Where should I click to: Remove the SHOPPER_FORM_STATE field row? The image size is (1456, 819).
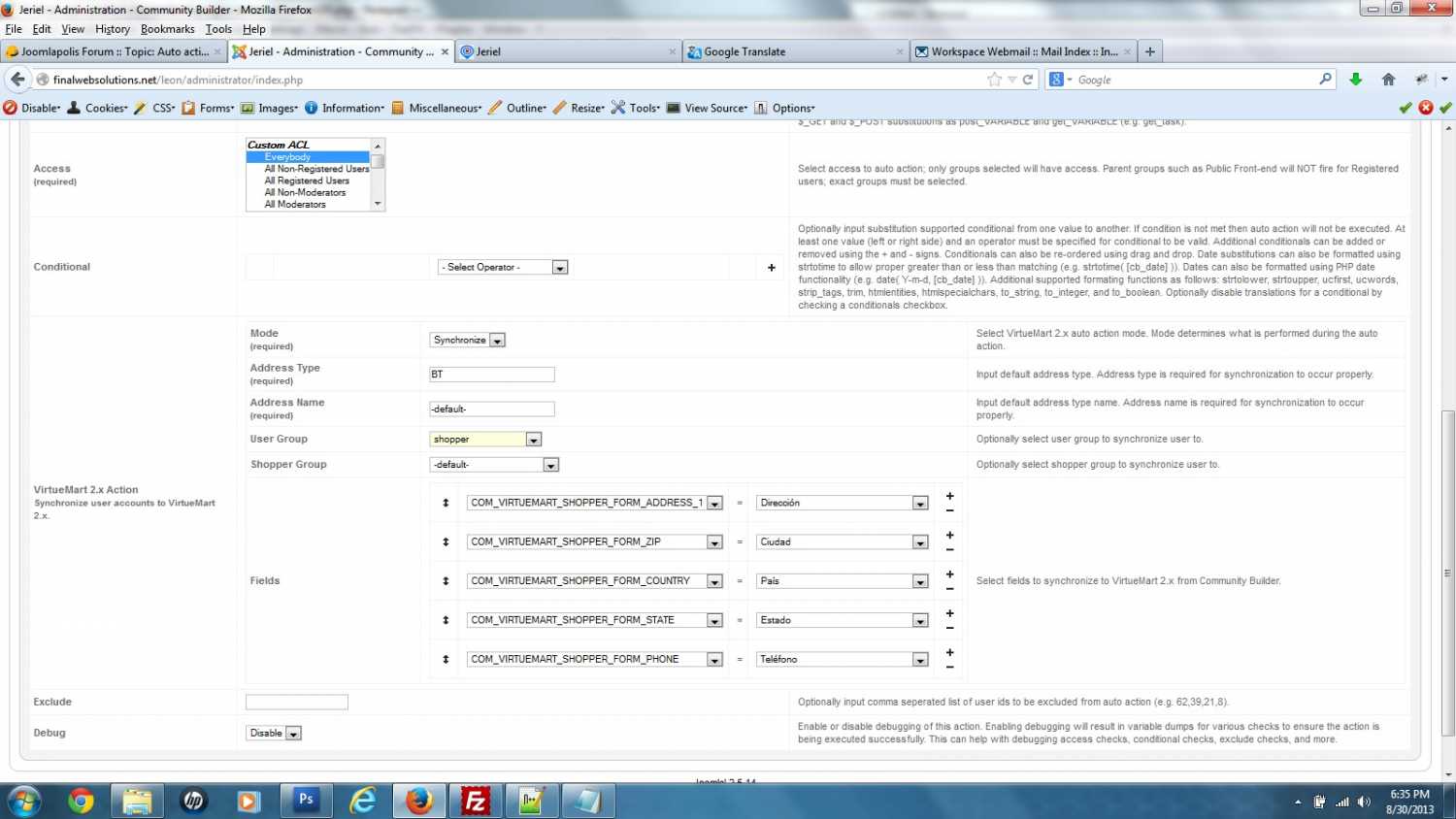pos(950,628)
